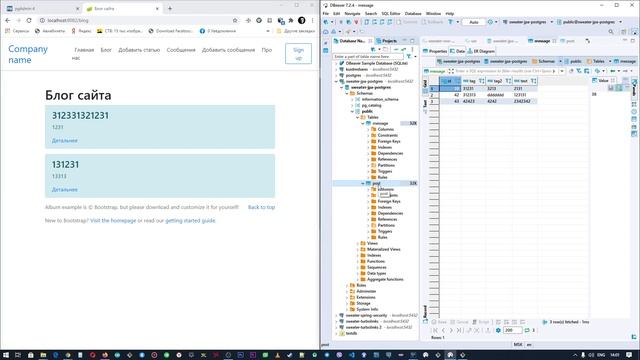The width and height of the screenshot is (640, 360).
Task: Expand the Views folder in the tree
Action: [358, 243]
